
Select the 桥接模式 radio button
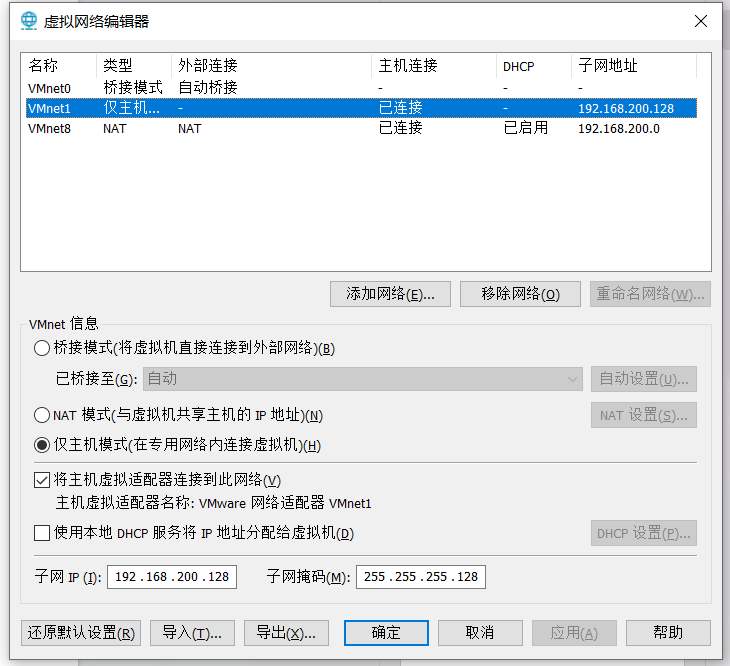[x=42, y=348]
